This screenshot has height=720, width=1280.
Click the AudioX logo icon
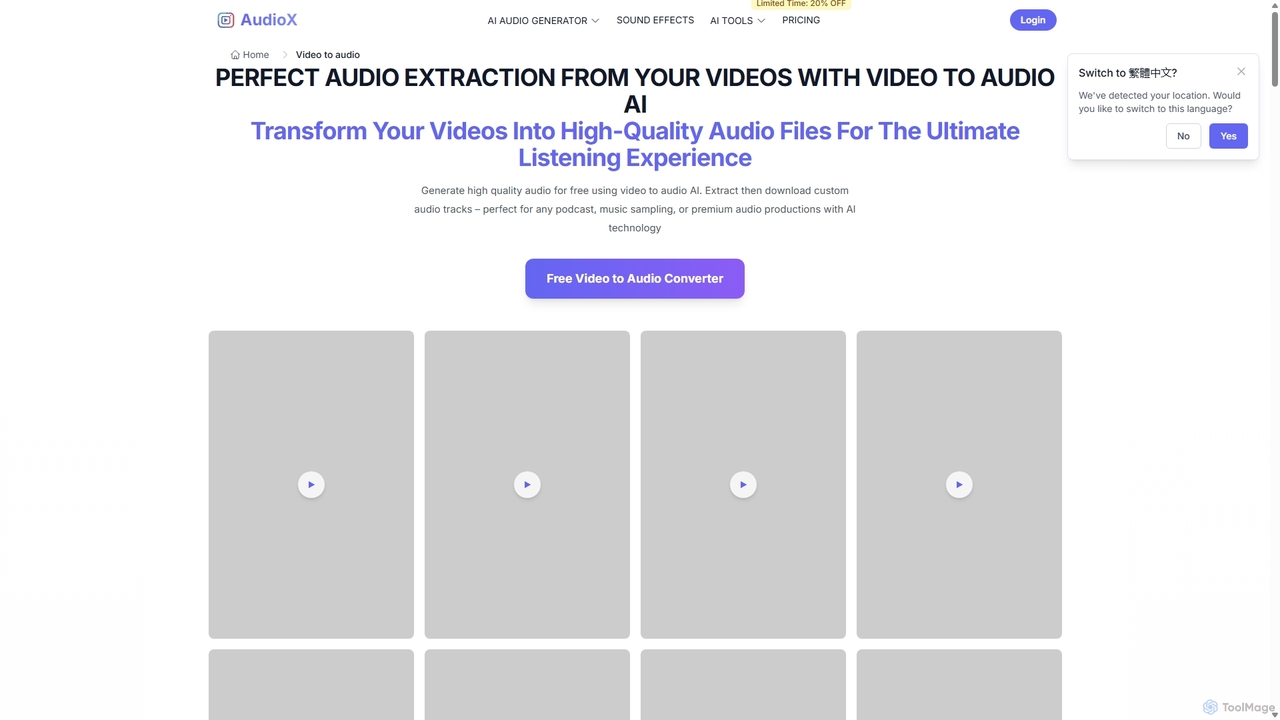226,20
